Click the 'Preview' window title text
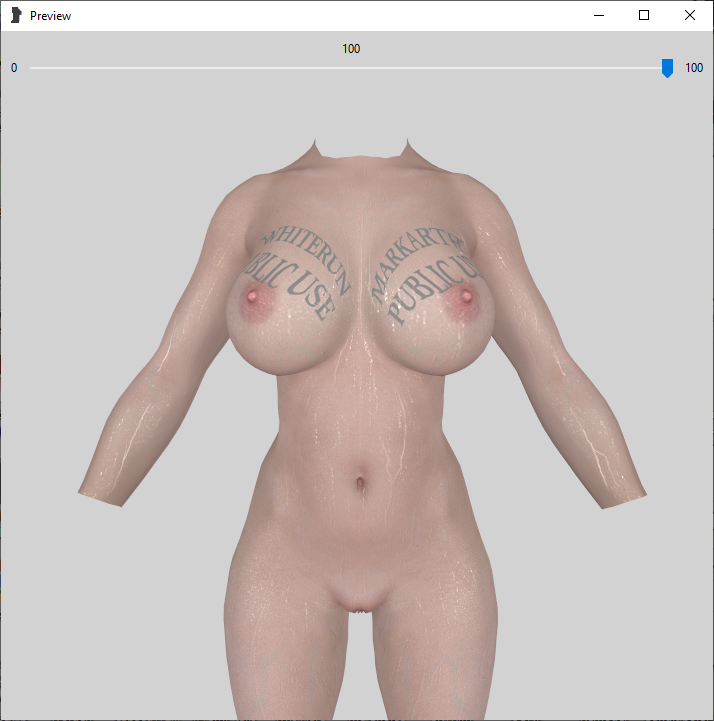 coord(51,16)
